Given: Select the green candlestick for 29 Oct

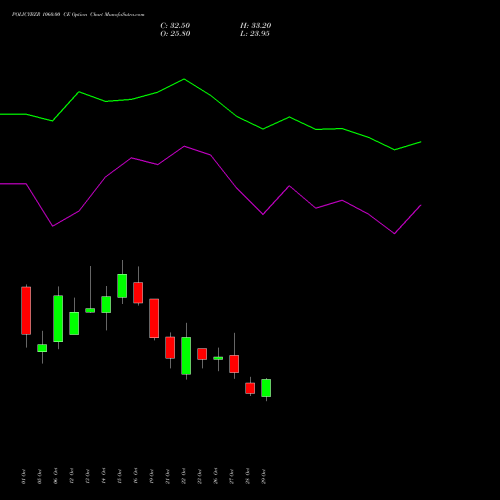Looking at the screenshot, I should [266, 388].
